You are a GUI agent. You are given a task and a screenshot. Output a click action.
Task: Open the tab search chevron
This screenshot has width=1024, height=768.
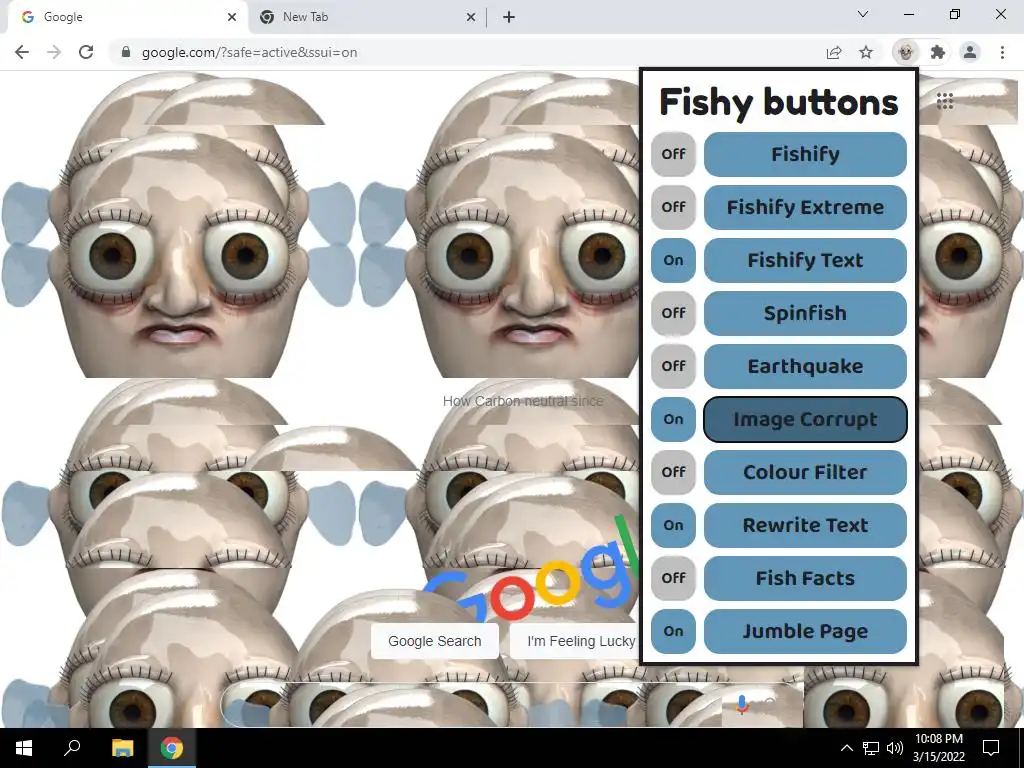(x=863, y=14)
